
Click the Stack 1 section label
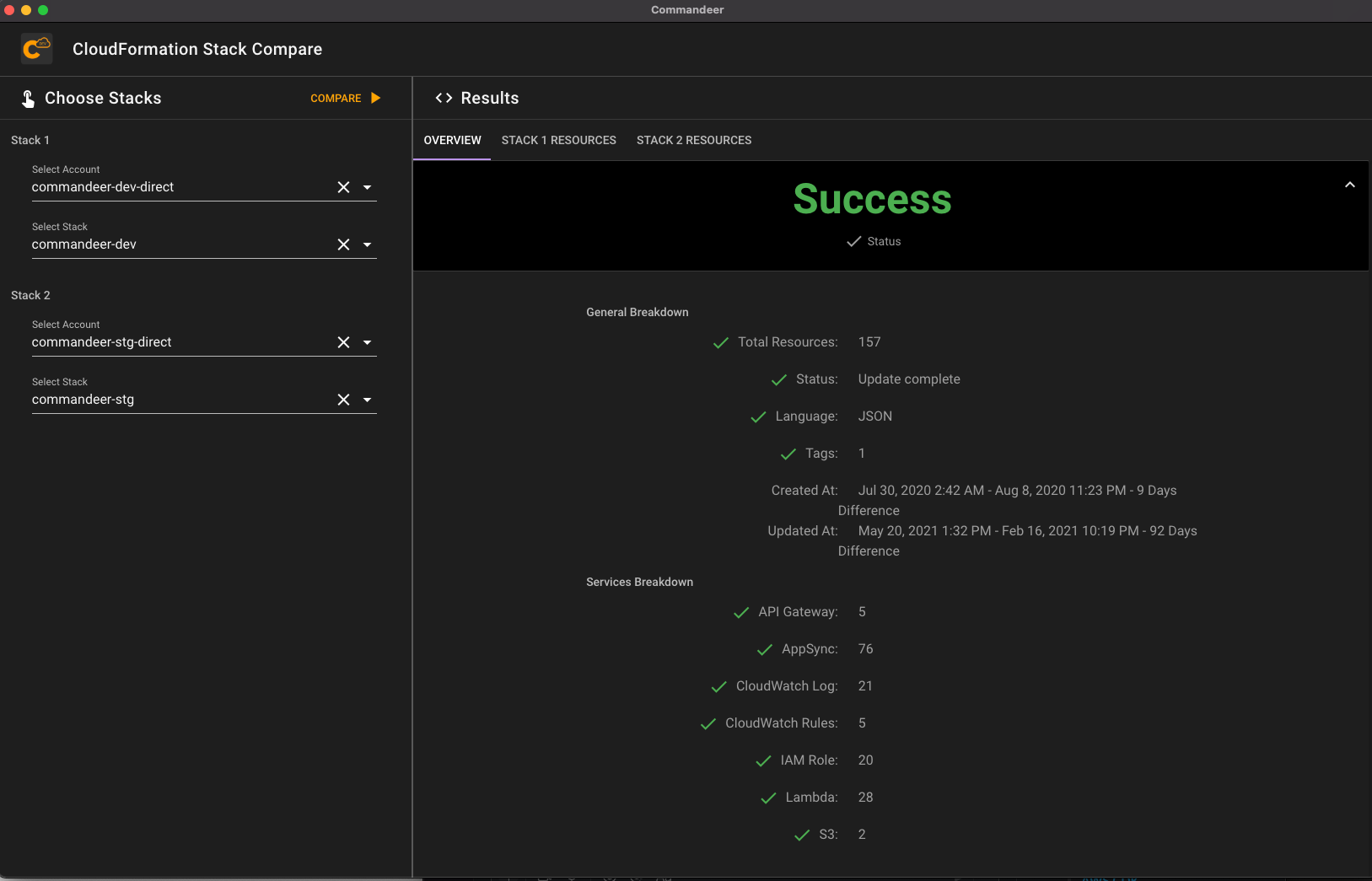pos(30,140)
